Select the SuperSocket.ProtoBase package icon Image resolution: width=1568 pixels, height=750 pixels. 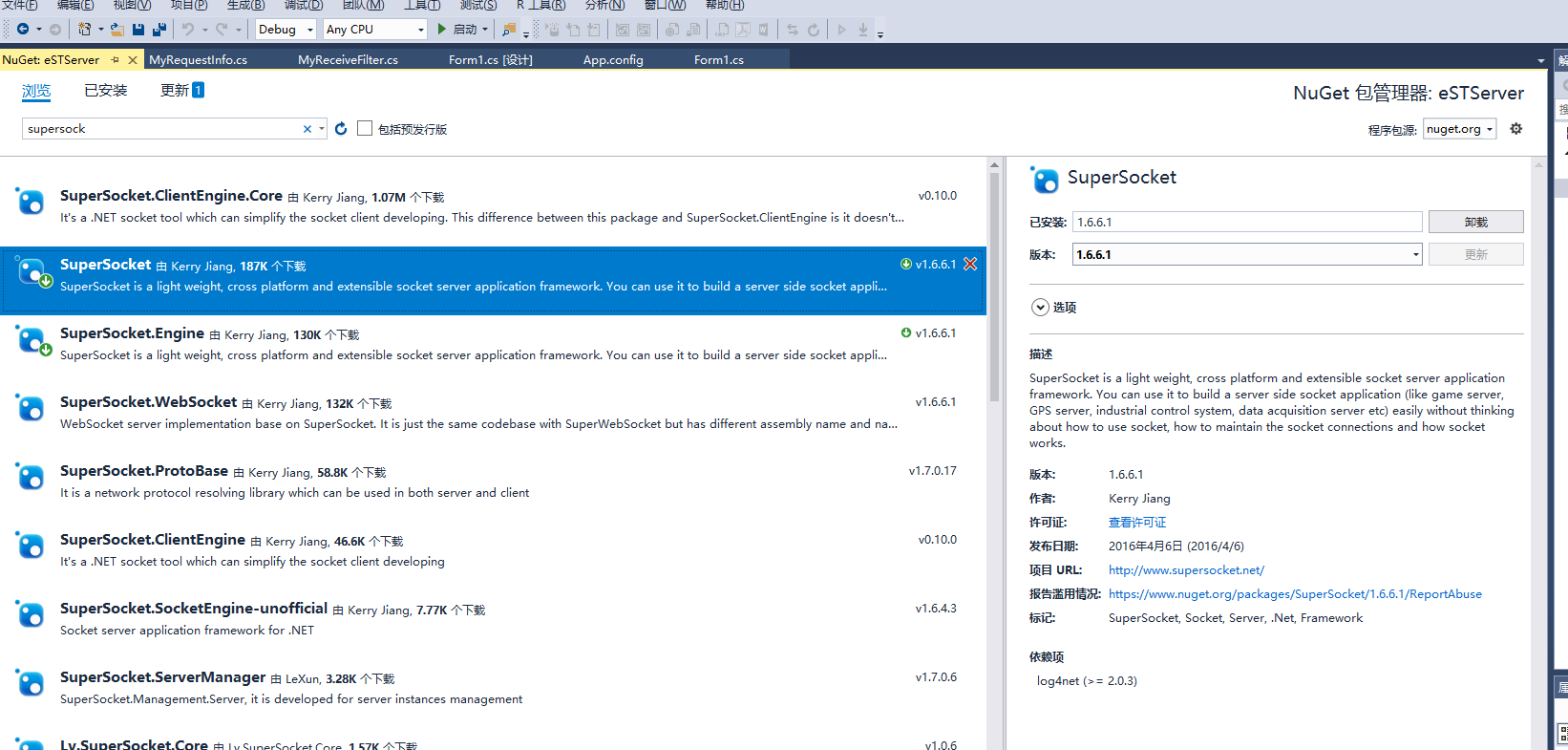pyautogui.click(x=31, y=477)
